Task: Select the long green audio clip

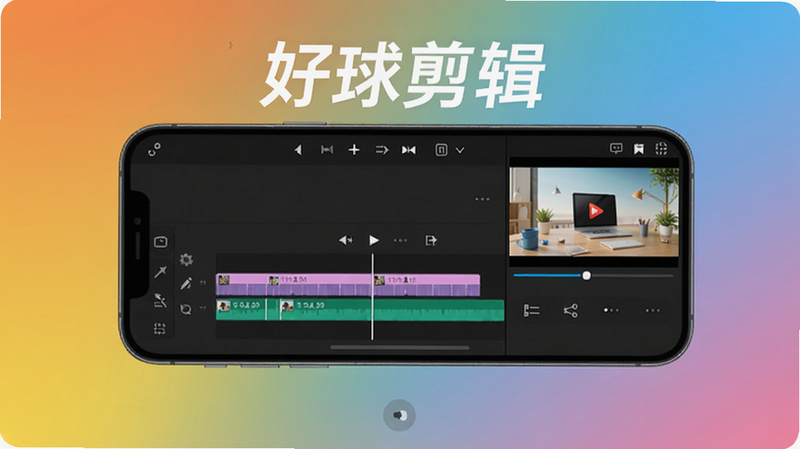Action: tap(392, 310)
